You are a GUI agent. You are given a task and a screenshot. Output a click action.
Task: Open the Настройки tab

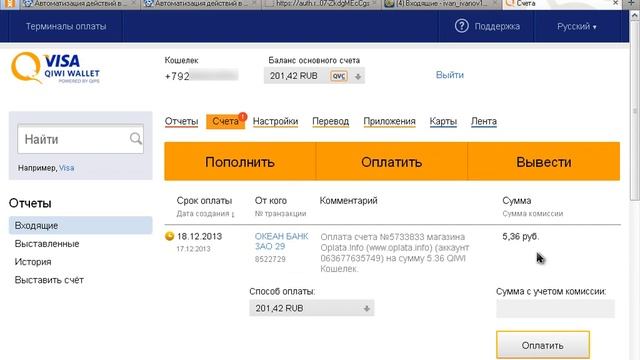[x=276, y=121]
